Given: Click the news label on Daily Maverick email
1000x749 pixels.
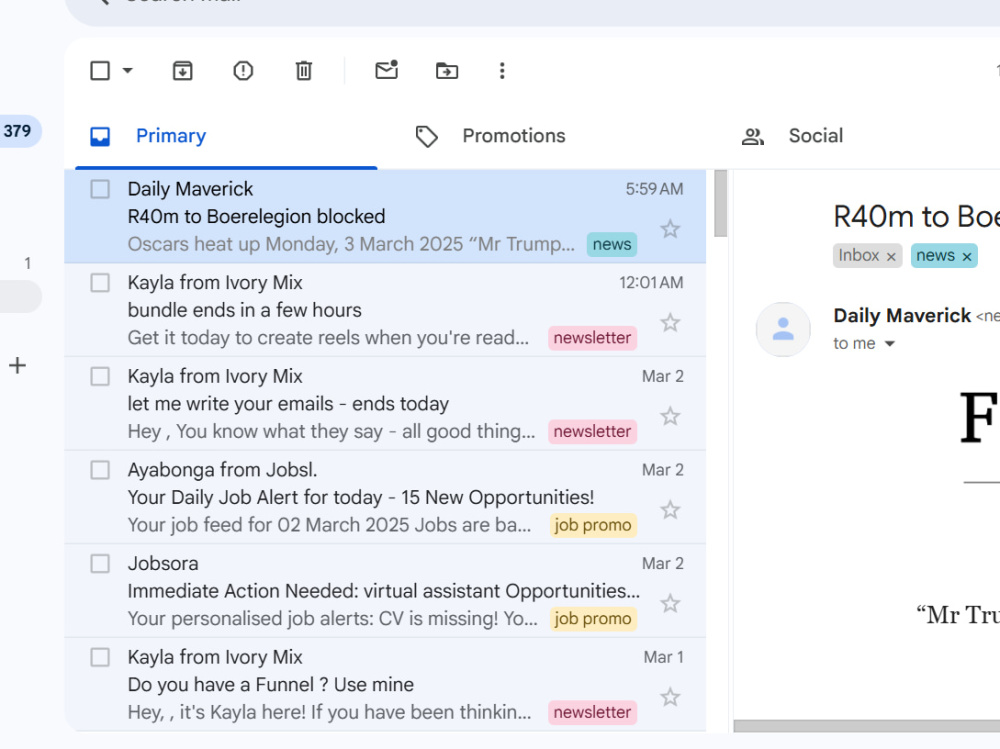Looking at the screenshot, I should point(612,244).
